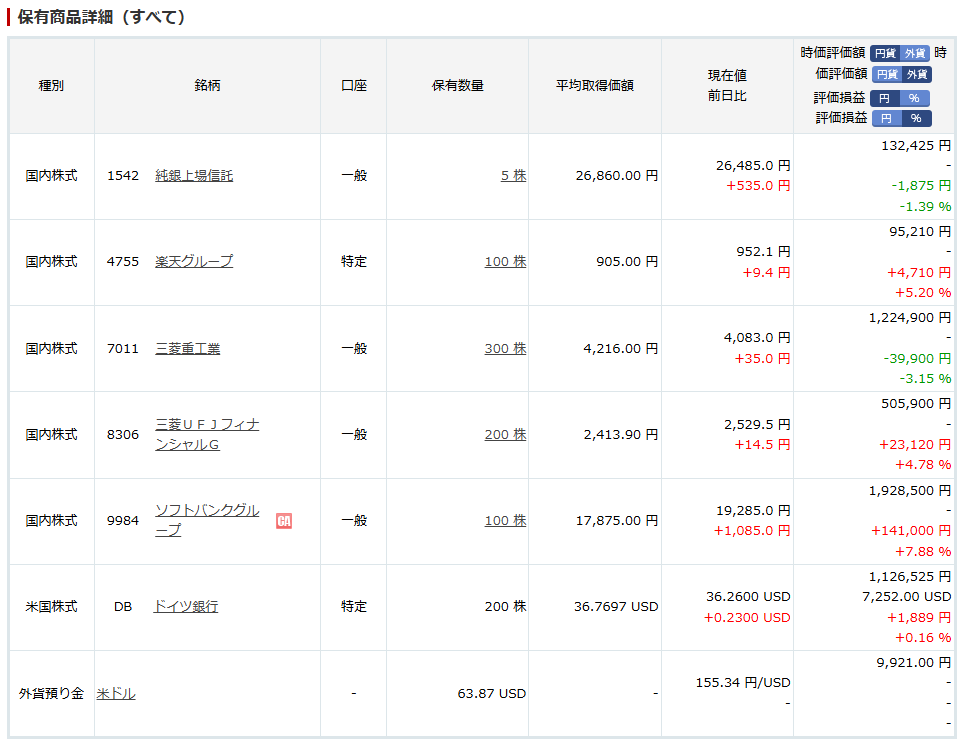Click the 米ドル foreign deposit link
The image size is (961, 746).
click(x=116, y=694)
